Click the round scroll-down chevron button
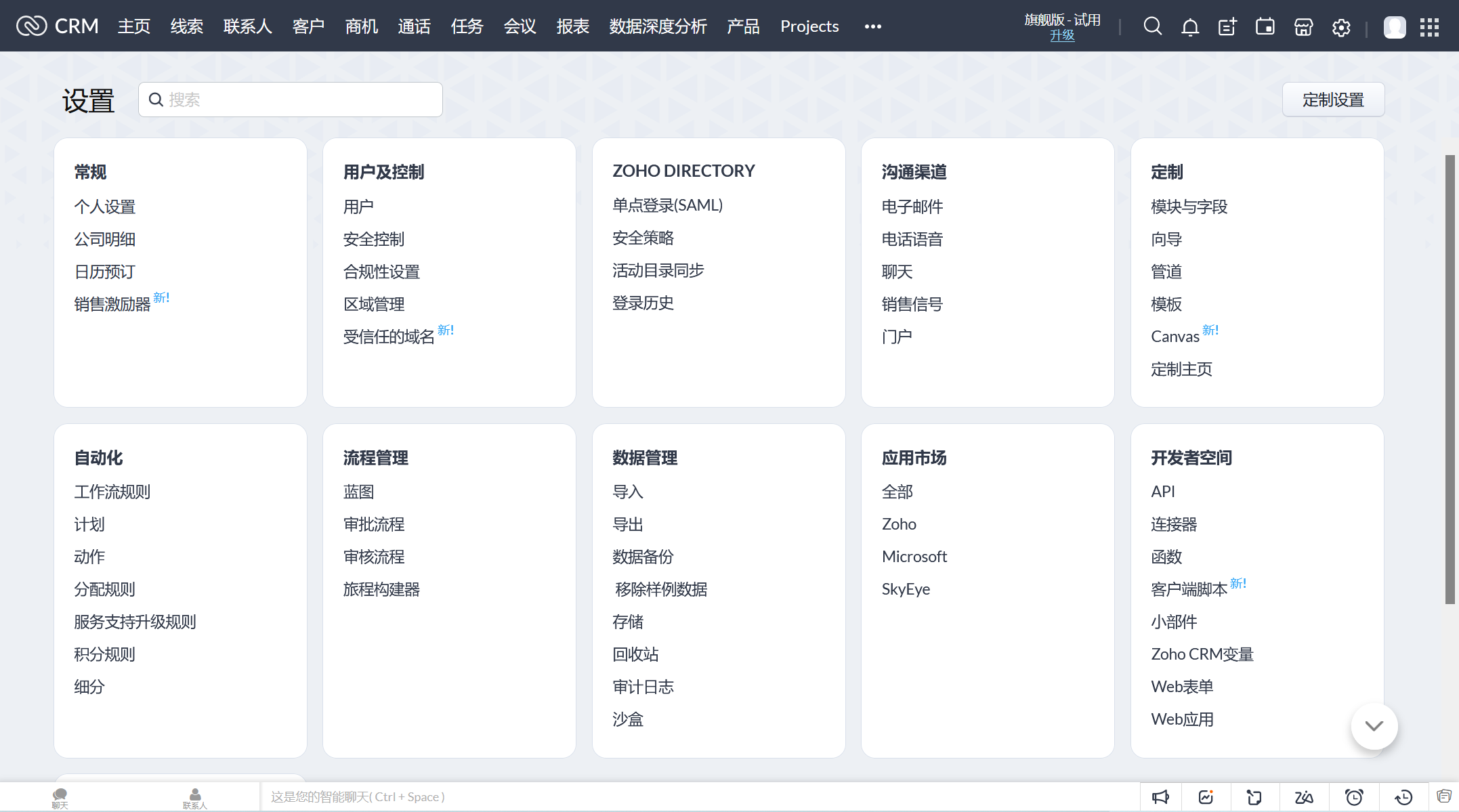 [x=1374, y=726]
